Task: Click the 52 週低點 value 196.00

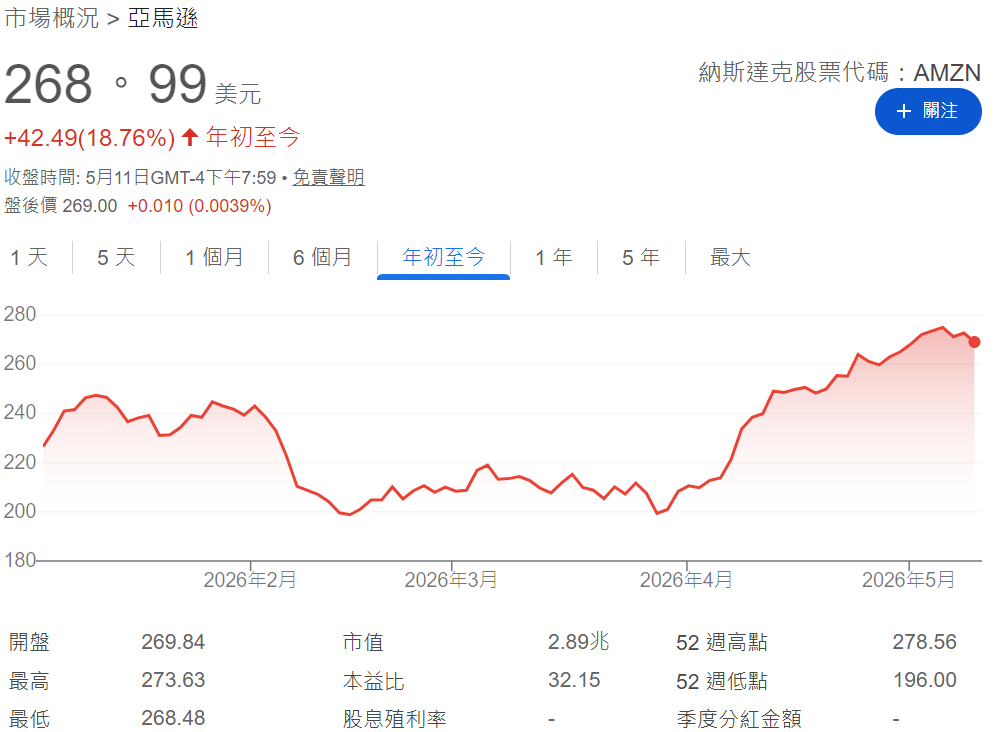Action: click(x=925, y=680)
